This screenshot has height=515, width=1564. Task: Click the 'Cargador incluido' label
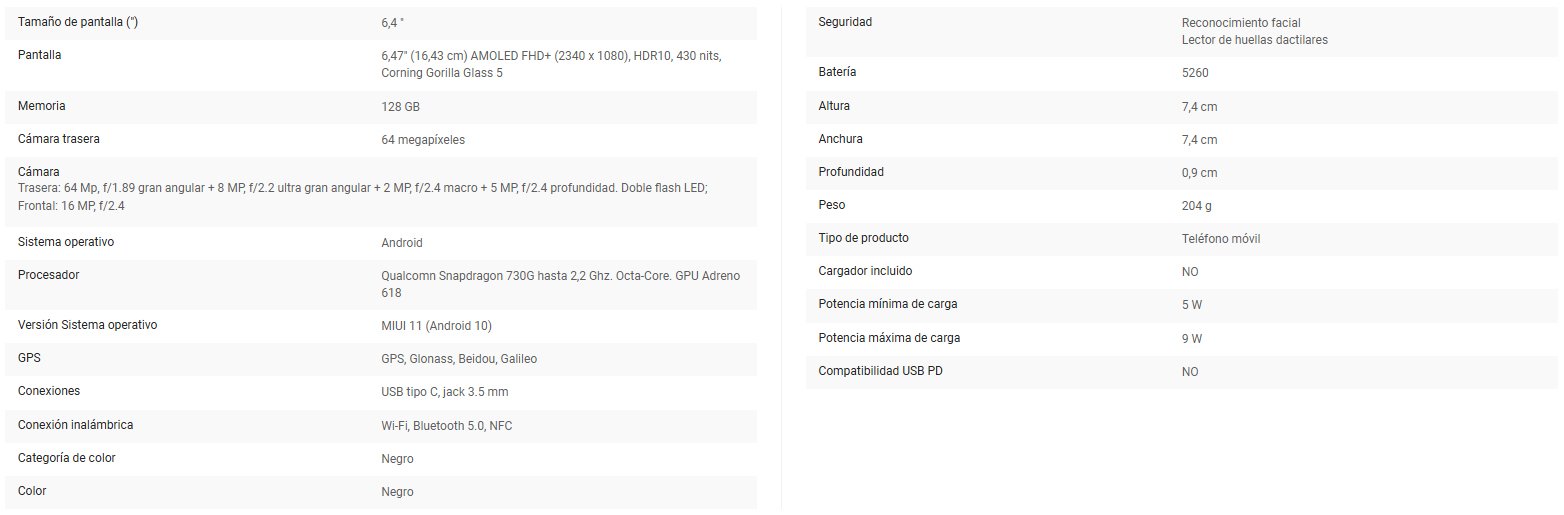point(865,271)
